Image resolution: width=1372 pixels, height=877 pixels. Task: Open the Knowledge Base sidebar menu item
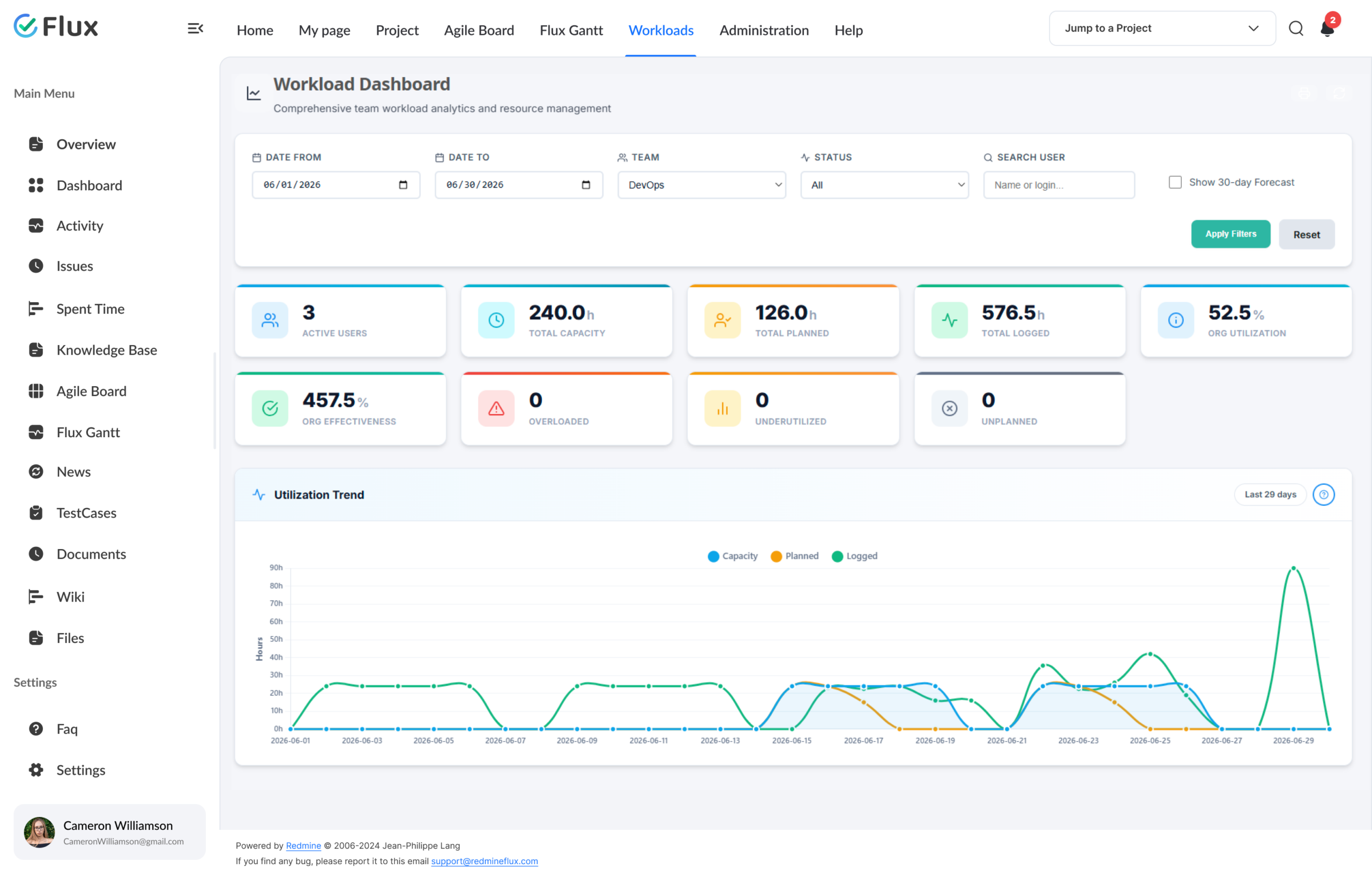107,350
